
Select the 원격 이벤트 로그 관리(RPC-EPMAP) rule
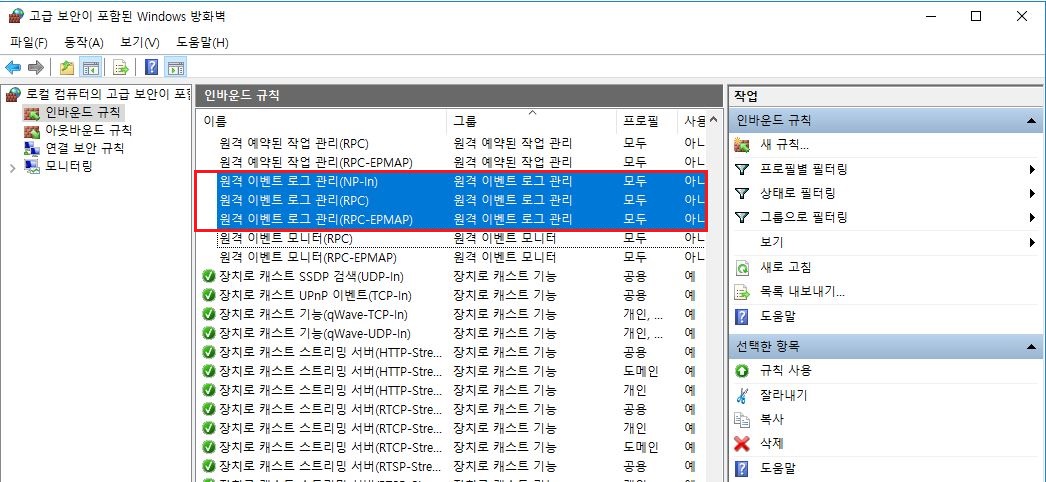[x=316, y=219]
